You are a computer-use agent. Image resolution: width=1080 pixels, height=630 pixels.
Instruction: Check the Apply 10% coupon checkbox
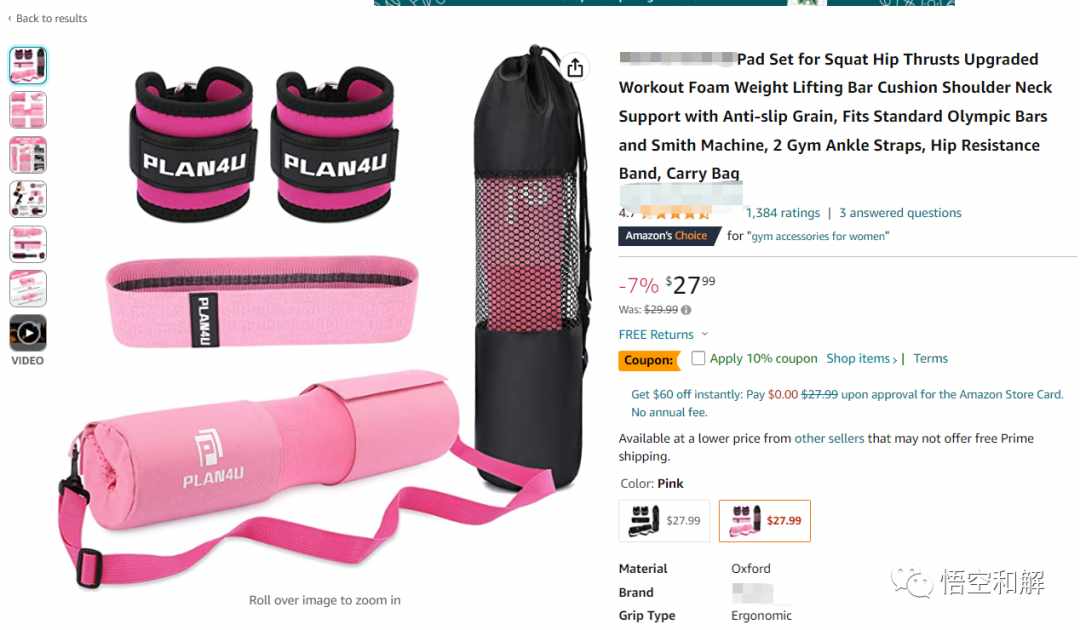[698, 358]
